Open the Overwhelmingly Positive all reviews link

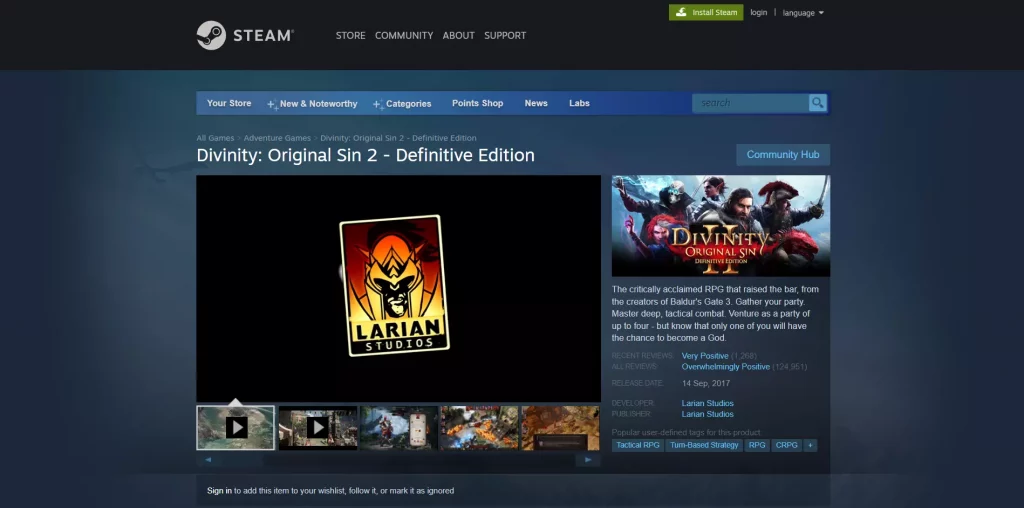tap(726, 367)
